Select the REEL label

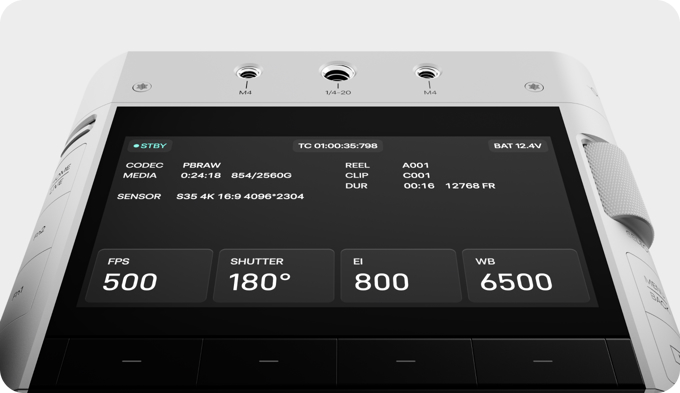(x=357, y=165)
